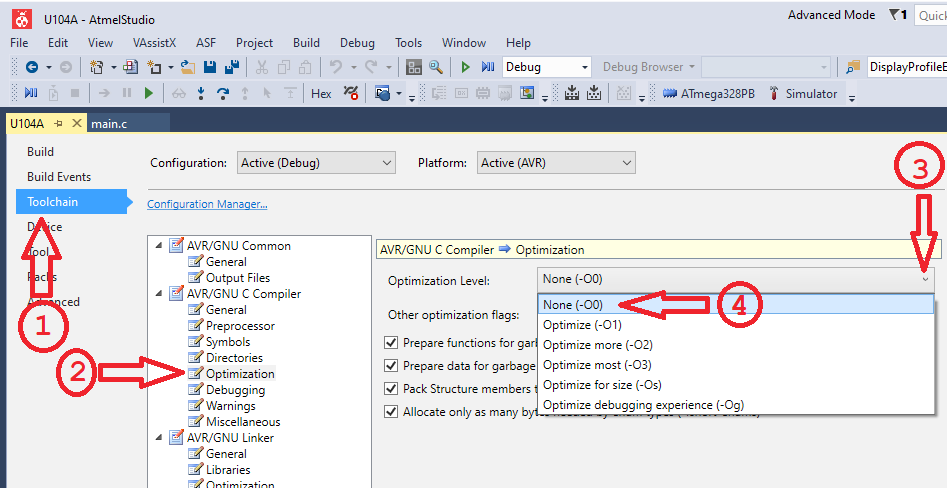Uncheck Pack Structure members together checkbox
This screenshot has width=948, height=488.
[391, 388]
